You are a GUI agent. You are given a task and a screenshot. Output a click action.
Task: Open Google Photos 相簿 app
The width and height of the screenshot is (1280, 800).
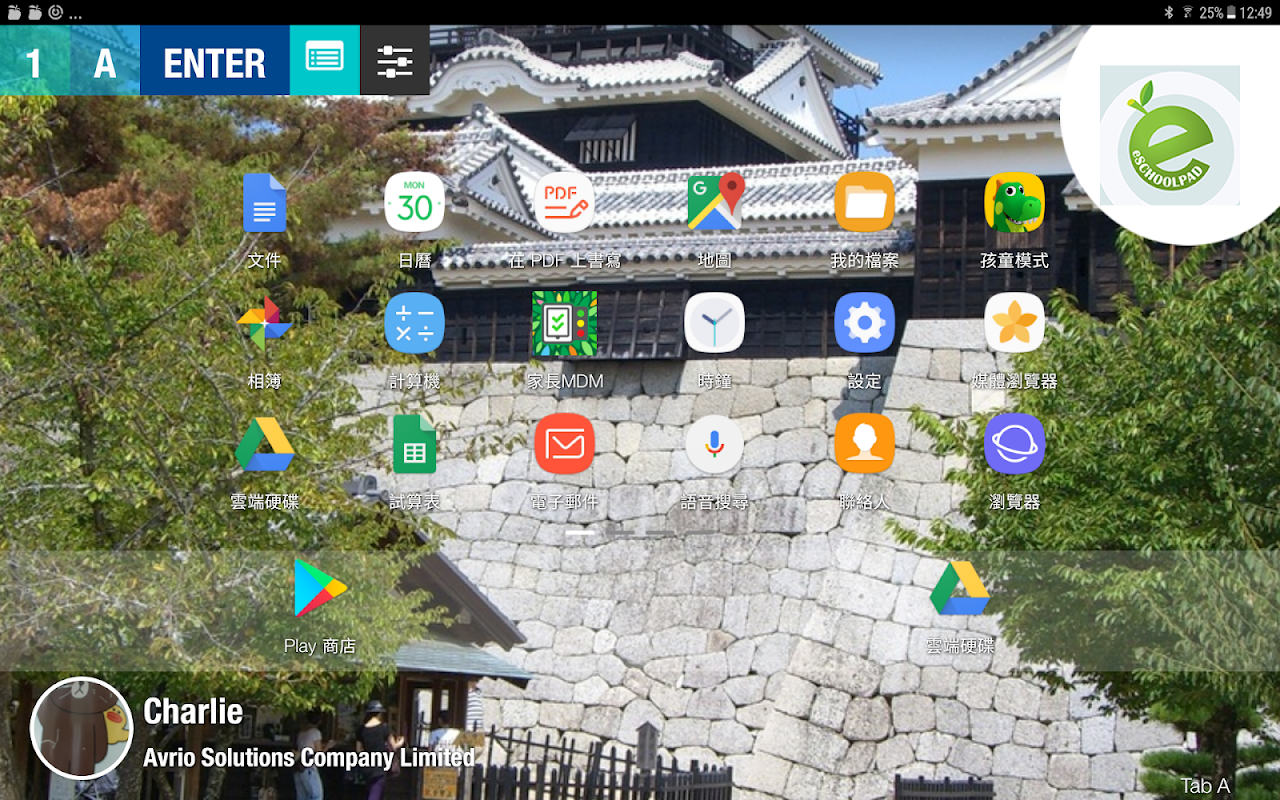[264, 323]
